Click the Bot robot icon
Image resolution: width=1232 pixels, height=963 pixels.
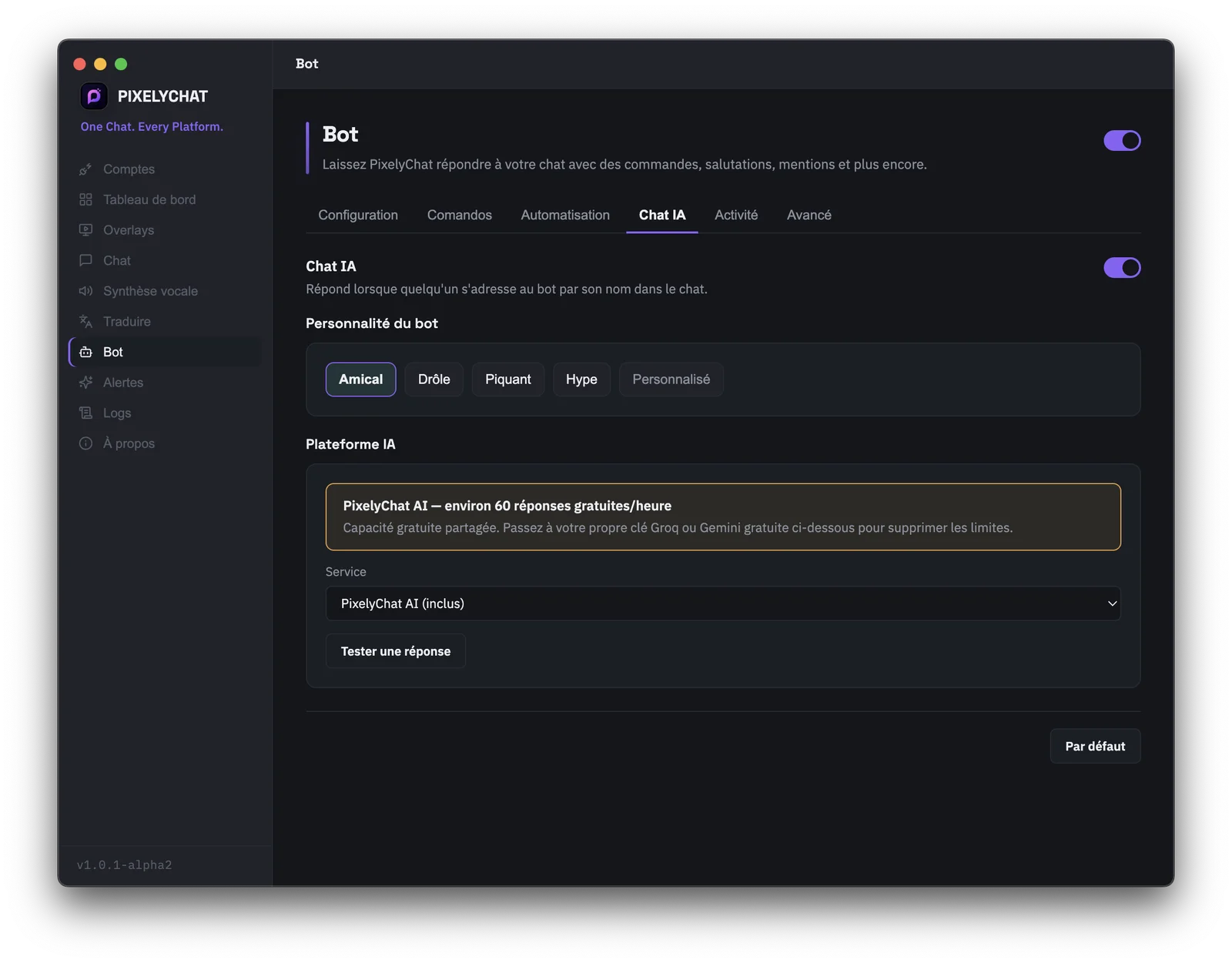tap(85, 352)
